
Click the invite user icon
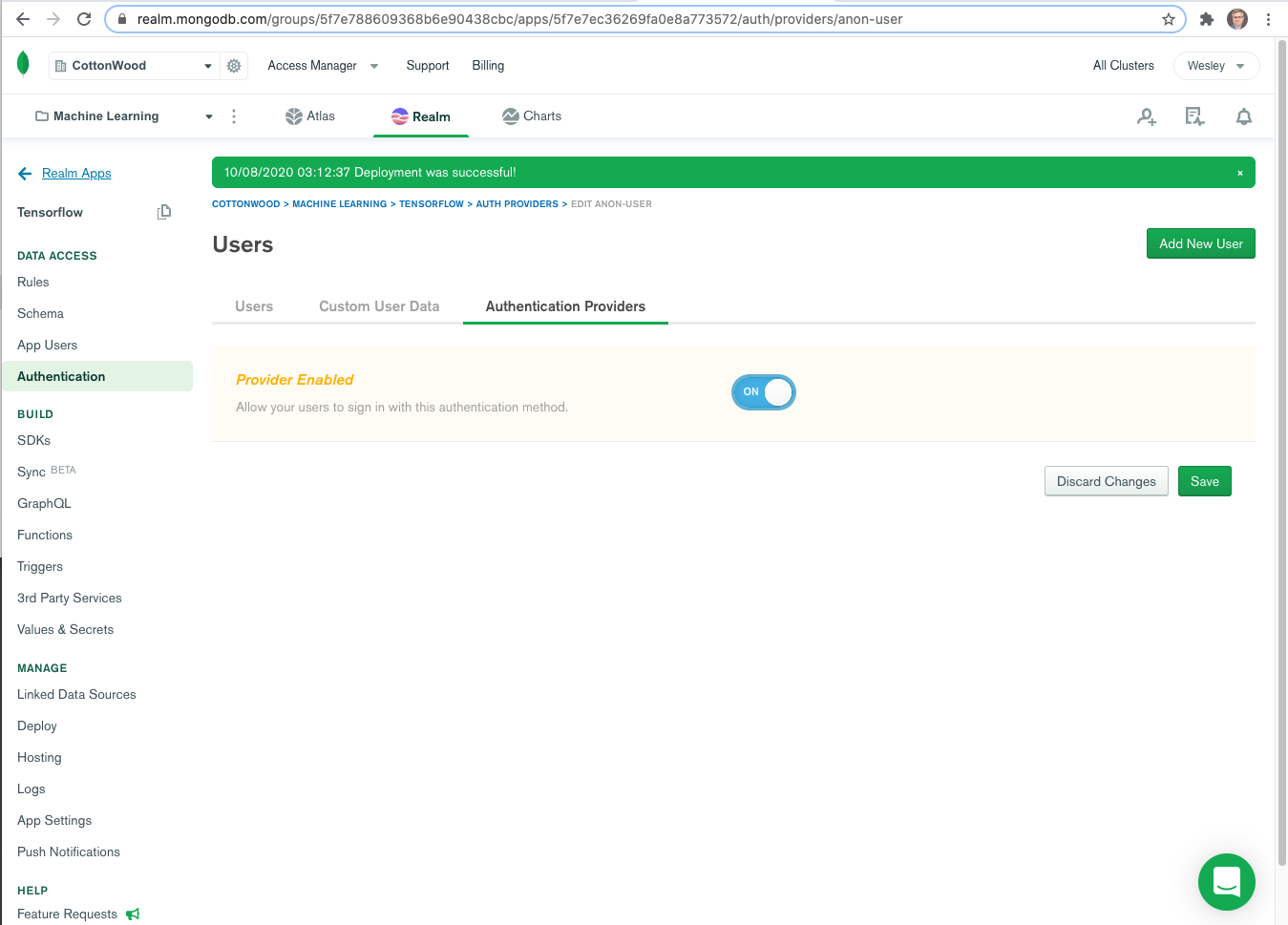1147,116
